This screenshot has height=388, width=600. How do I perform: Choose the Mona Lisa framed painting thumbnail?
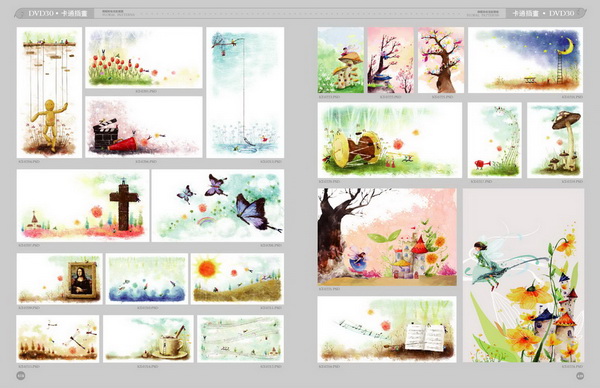60,279
